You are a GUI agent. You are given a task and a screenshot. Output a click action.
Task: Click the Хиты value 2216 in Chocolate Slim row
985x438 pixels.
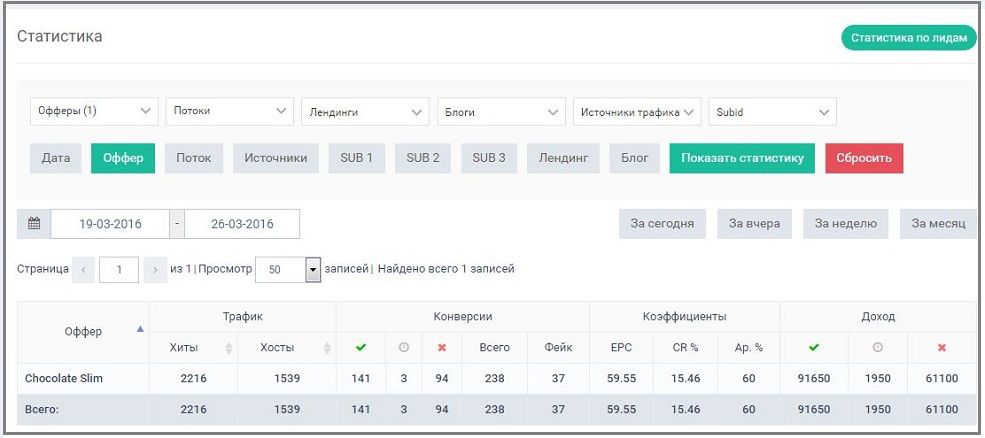coord(193,379)
